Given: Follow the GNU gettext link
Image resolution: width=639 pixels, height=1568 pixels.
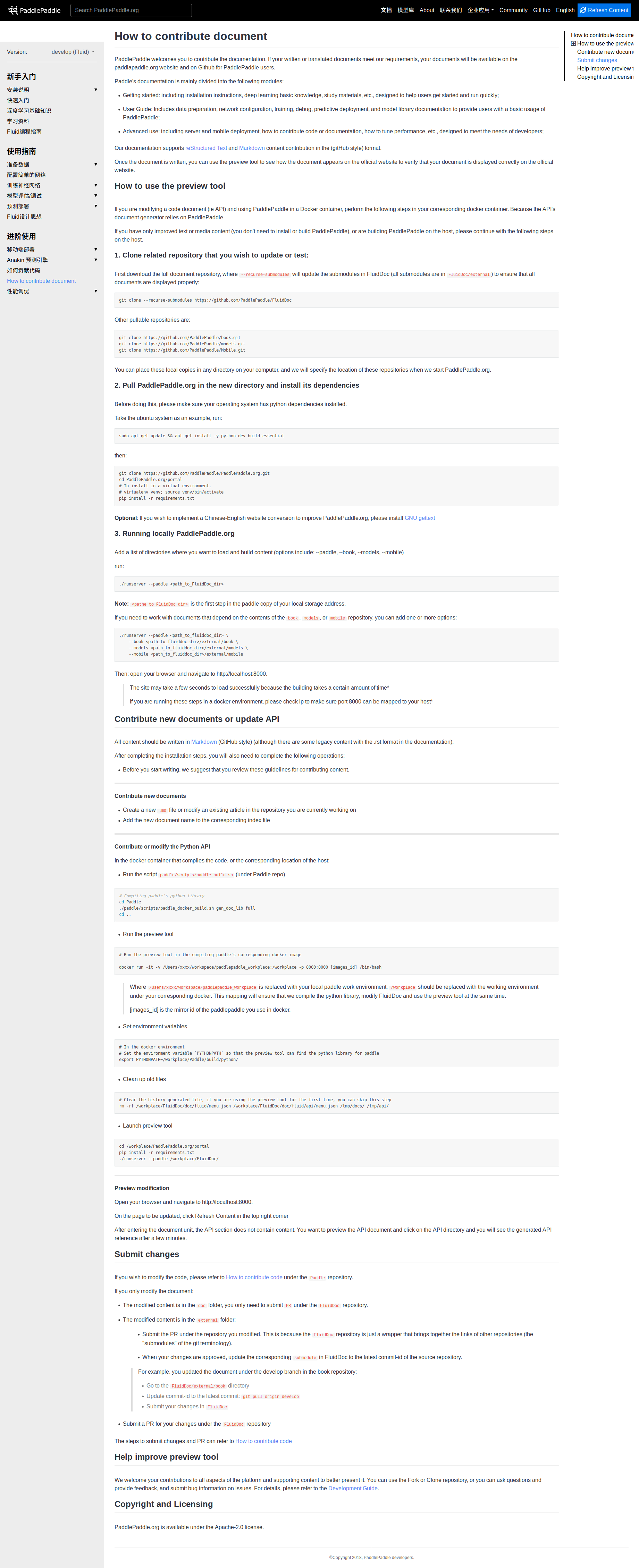Looking at the screenshot, I should click(419, 518).
